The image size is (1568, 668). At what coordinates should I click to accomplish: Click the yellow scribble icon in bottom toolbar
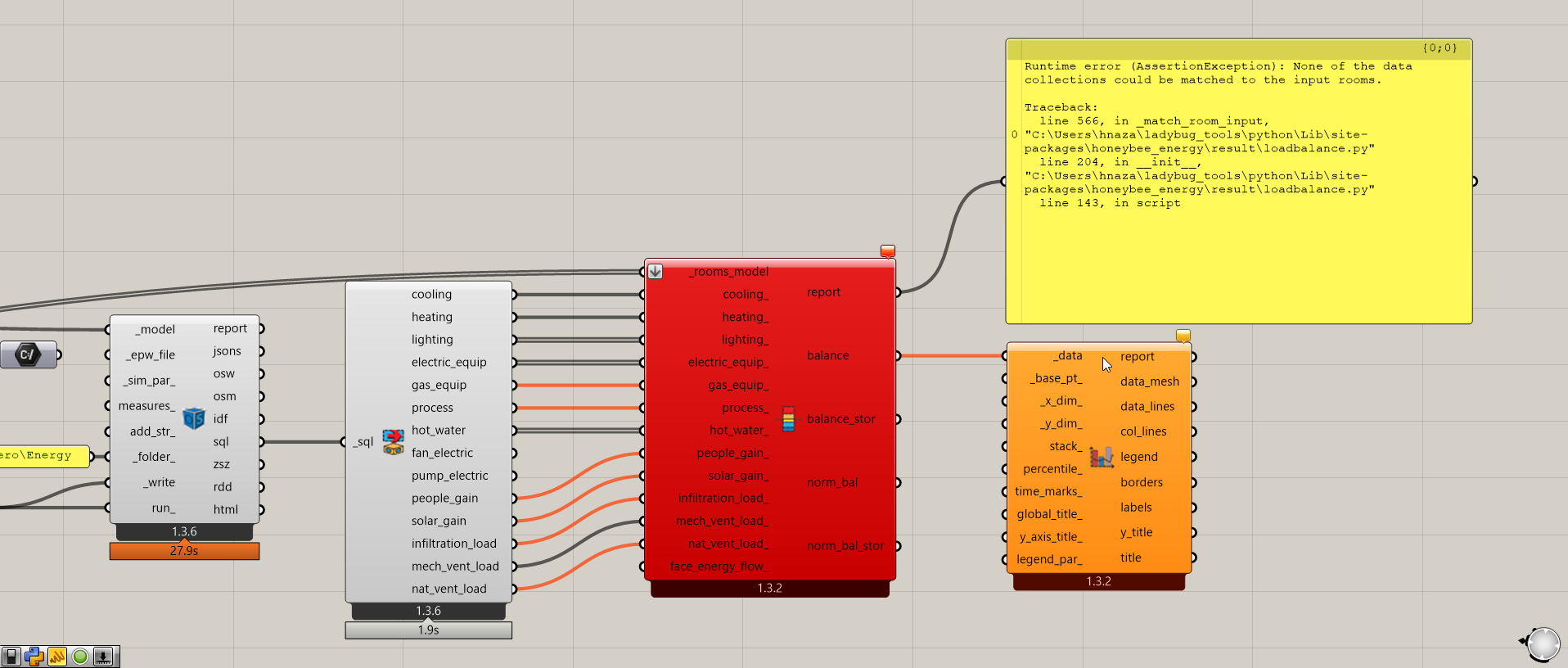(57, 657)
